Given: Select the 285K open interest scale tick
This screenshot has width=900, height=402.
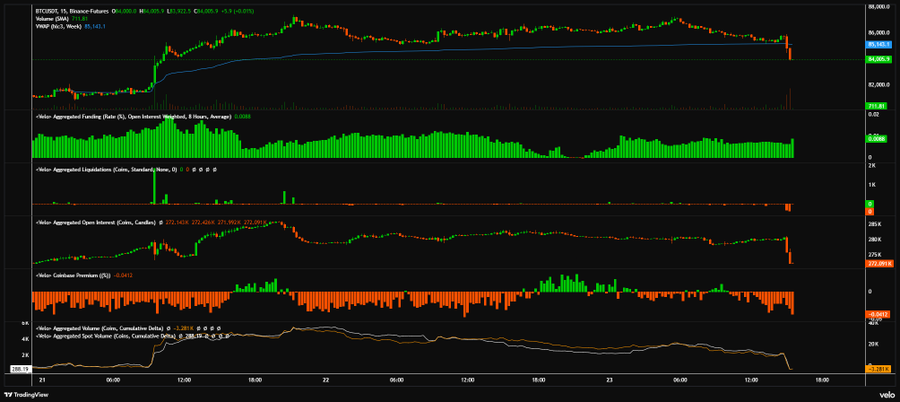Looking at the screenshot, I should pyautogui.click(x=875, y=224).
